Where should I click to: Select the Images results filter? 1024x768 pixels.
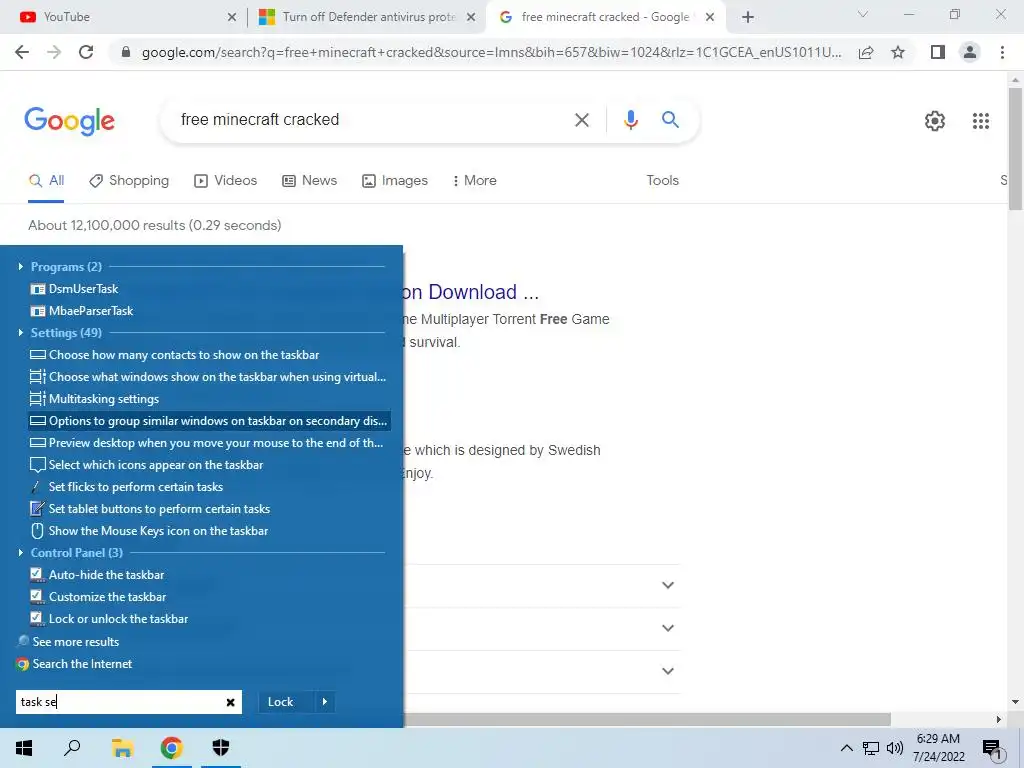tap(394, 181)
